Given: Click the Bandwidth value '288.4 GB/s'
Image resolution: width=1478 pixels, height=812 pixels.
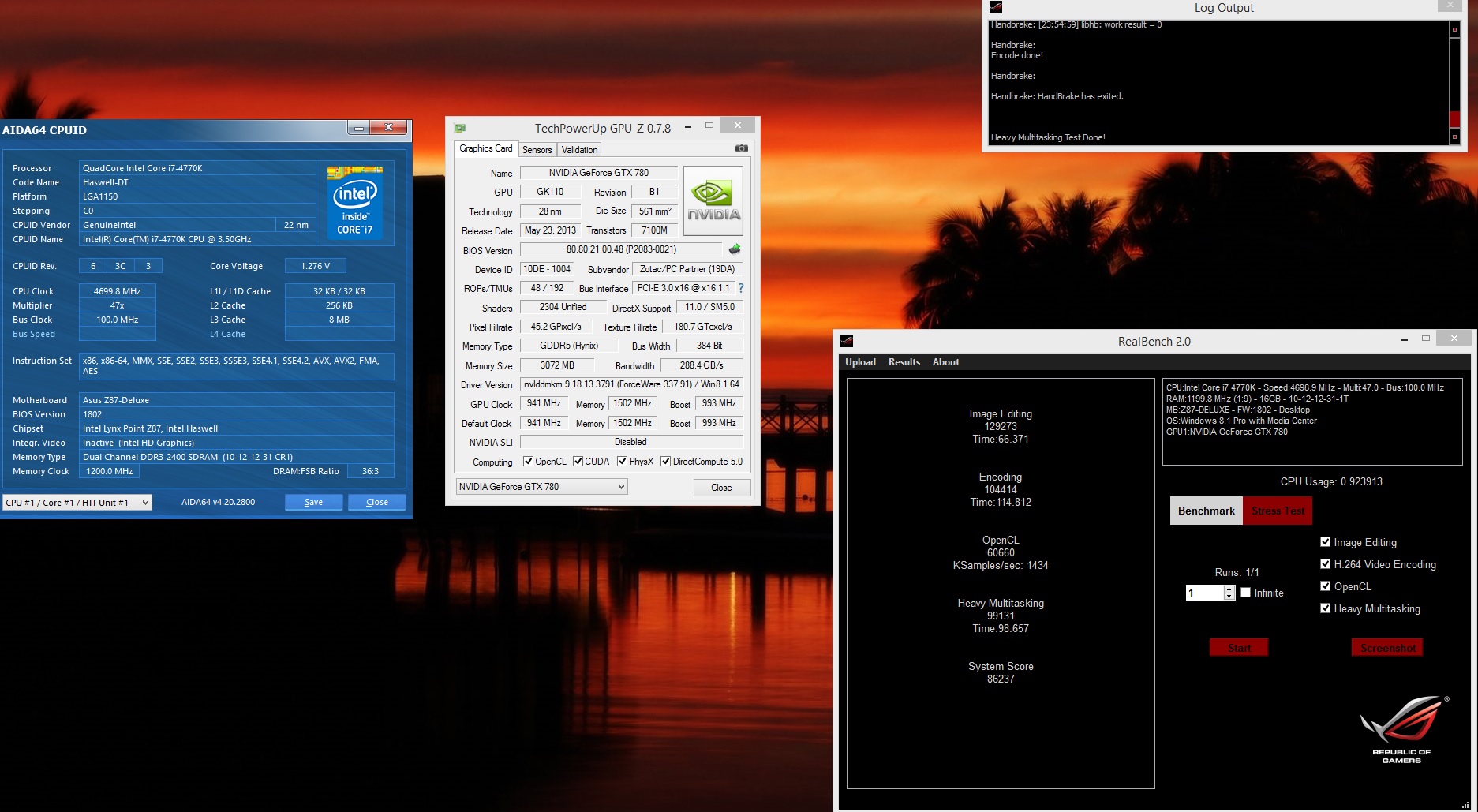Looking at the screenshot, I should (702, 365).
